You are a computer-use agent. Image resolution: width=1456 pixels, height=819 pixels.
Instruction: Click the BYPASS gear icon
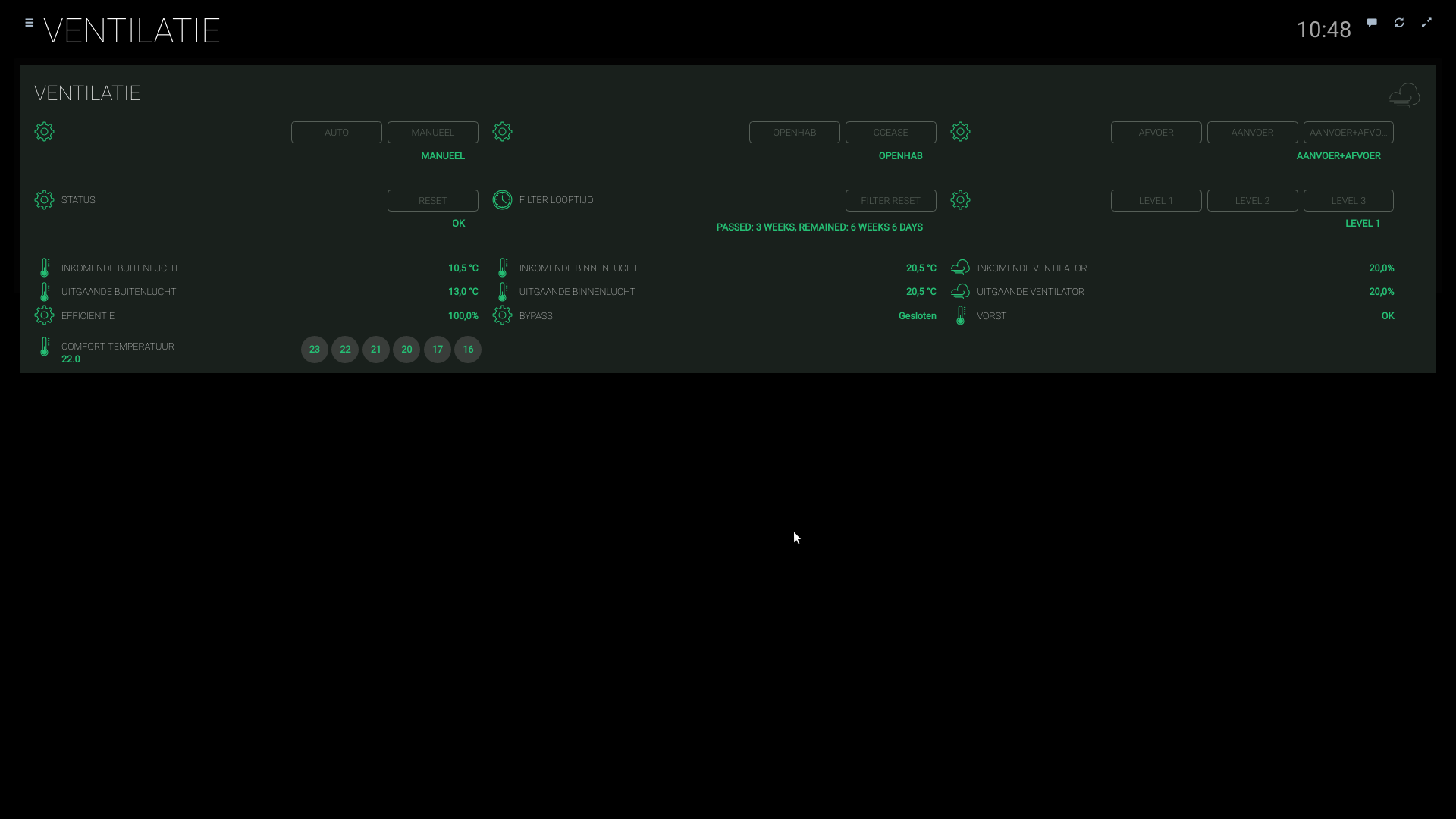(x=501, y=315)
